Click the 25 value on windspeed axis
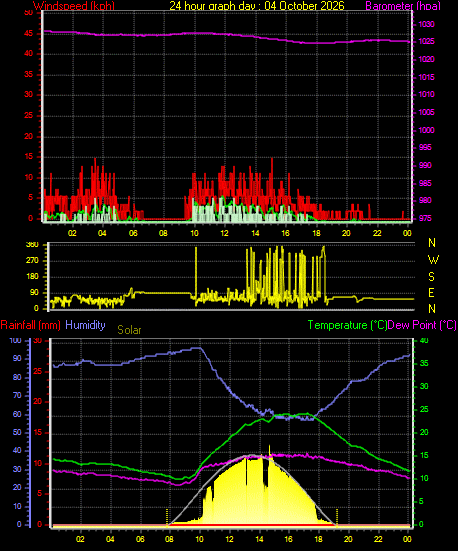The width and height of the screenshot is (458, 551). coord(28,116)
